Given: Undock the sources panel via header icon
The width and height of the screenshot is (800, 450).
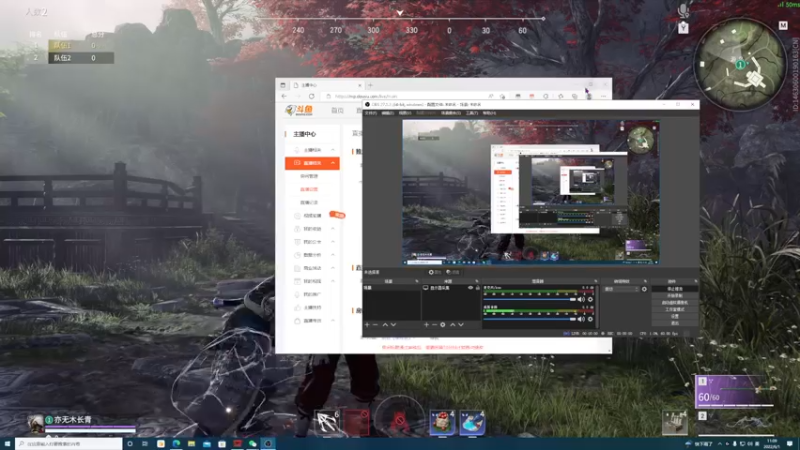Looking at the screenshot, I should 477,281.
